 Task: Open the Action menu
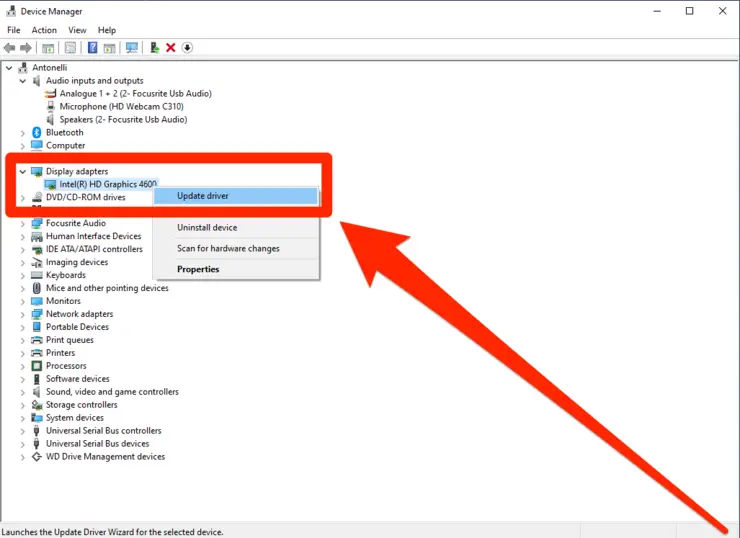44,30
